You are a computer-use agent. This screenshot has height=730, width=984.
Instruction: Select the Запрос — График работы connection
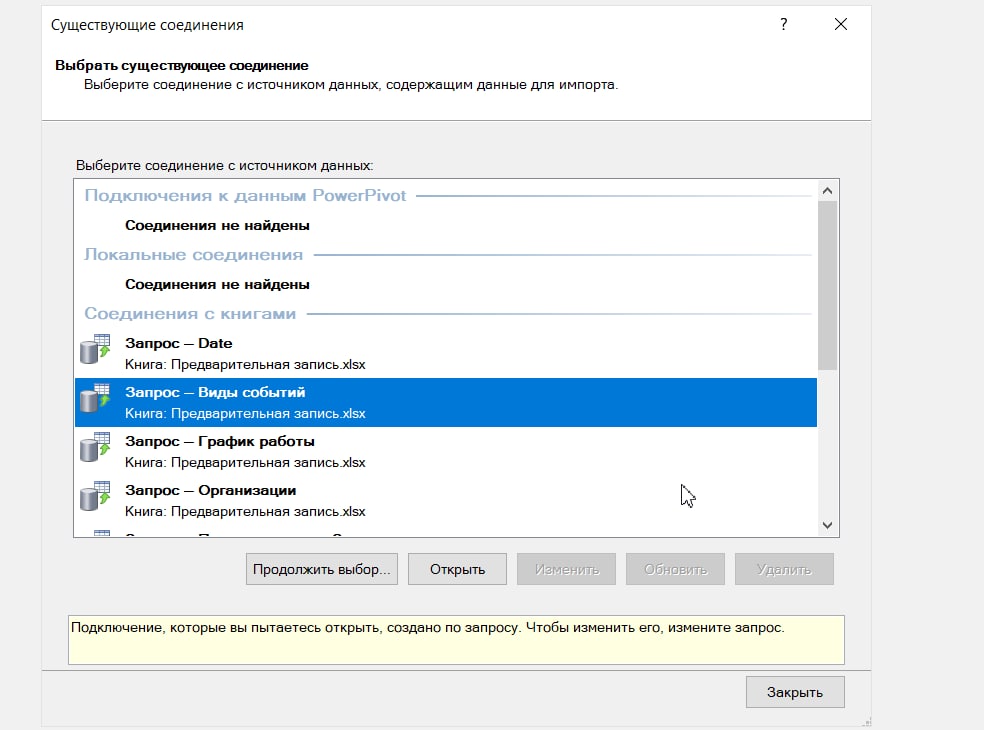coord(446,451)
